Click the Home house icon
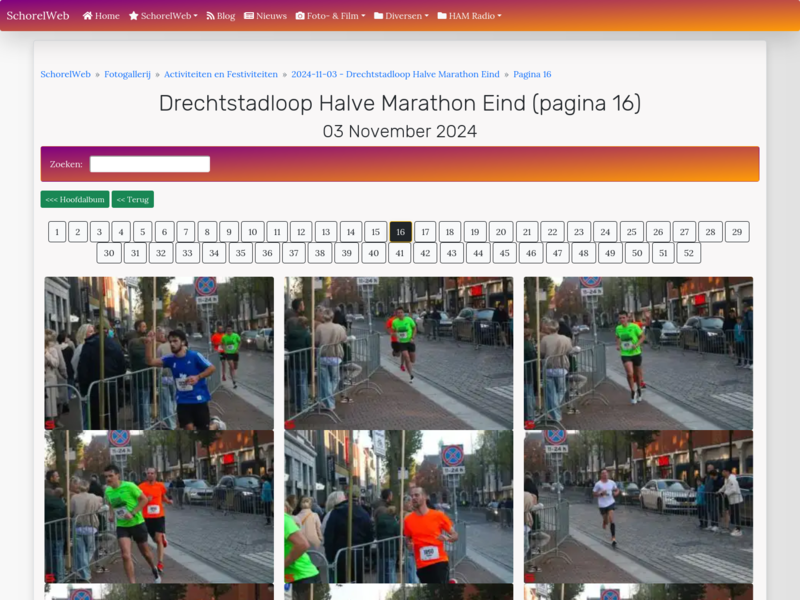Viewport: 800px width, 600px height. click(88, 16)
